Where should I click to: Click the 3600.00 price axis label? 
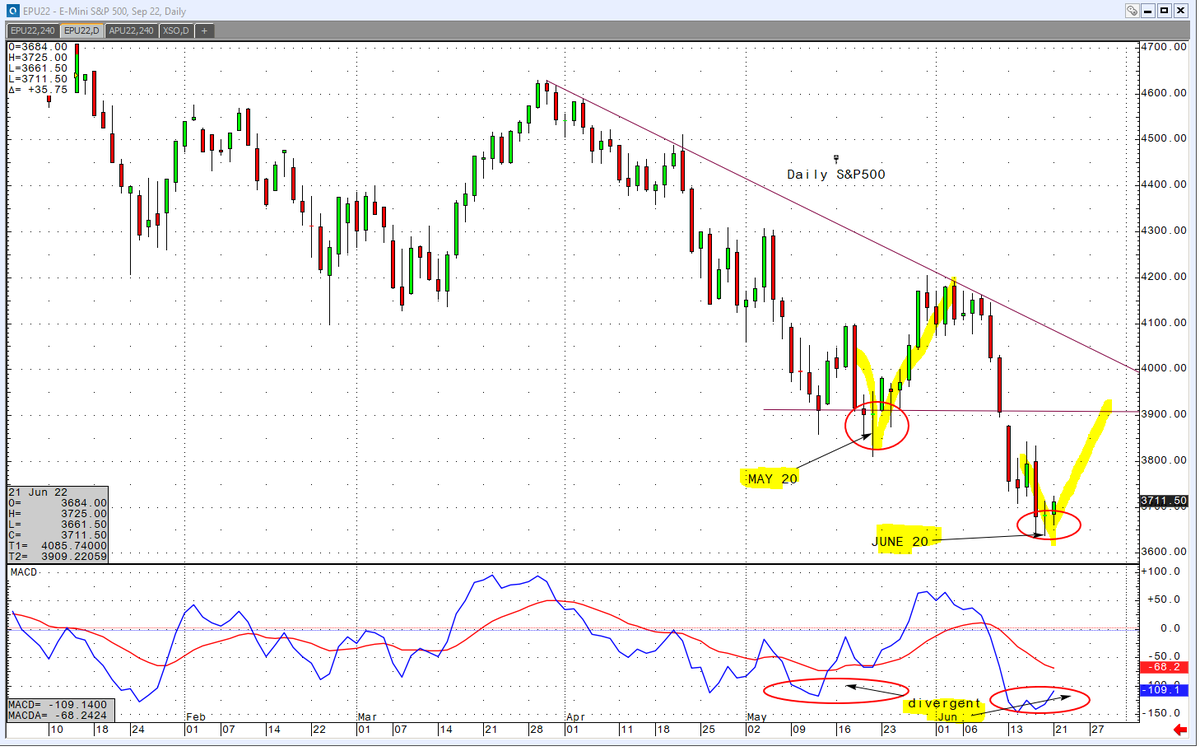coord(1165,553)
